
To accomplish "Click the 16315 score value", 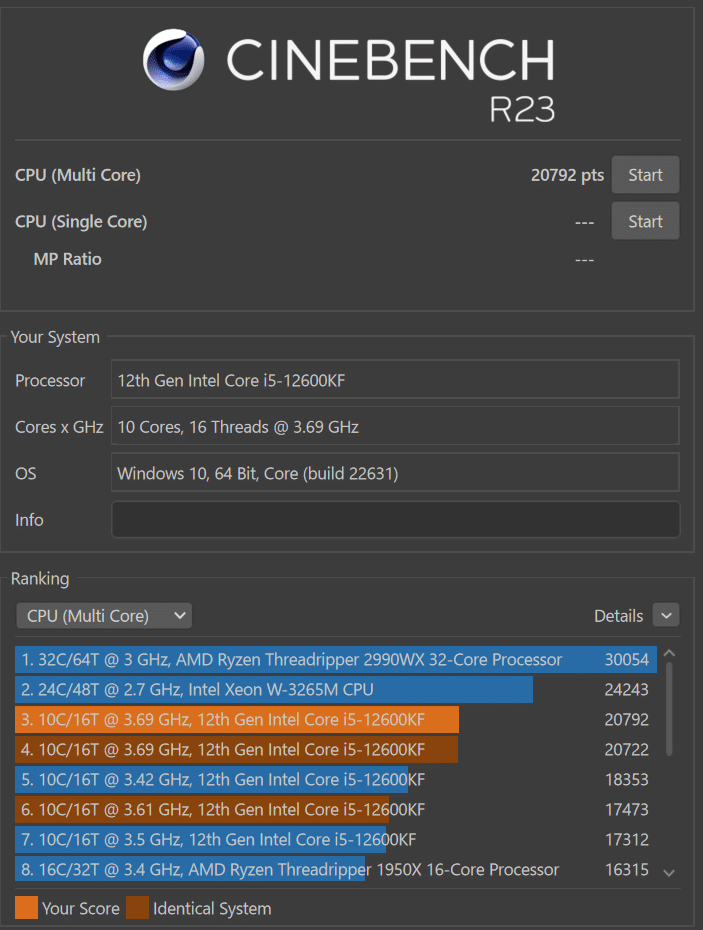I will [626, 870].
